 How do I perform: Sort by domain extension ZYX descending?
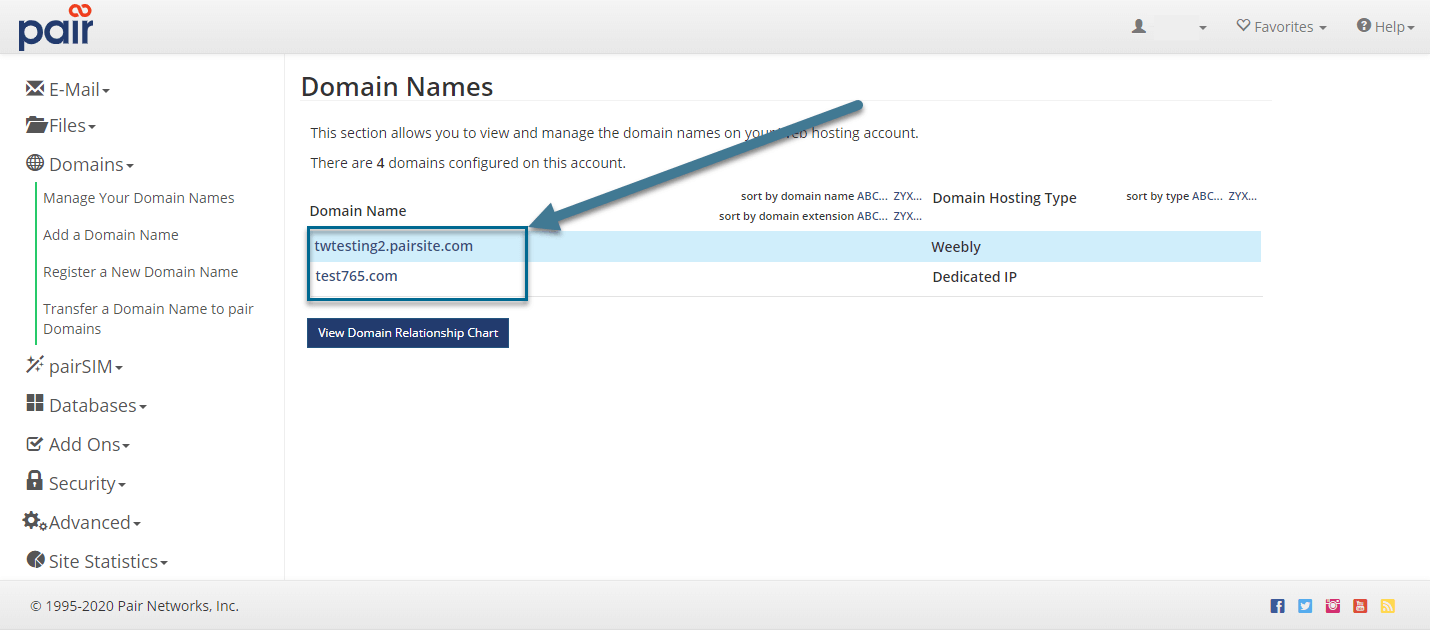pos(907,216)
